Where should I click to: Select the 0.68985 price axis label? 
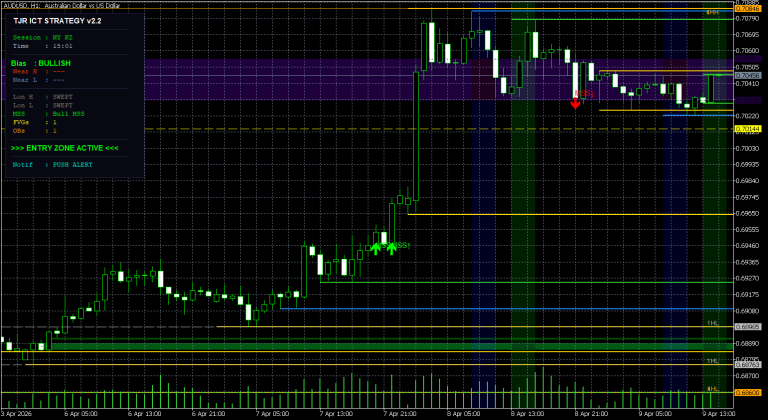[x=748, y=326]
